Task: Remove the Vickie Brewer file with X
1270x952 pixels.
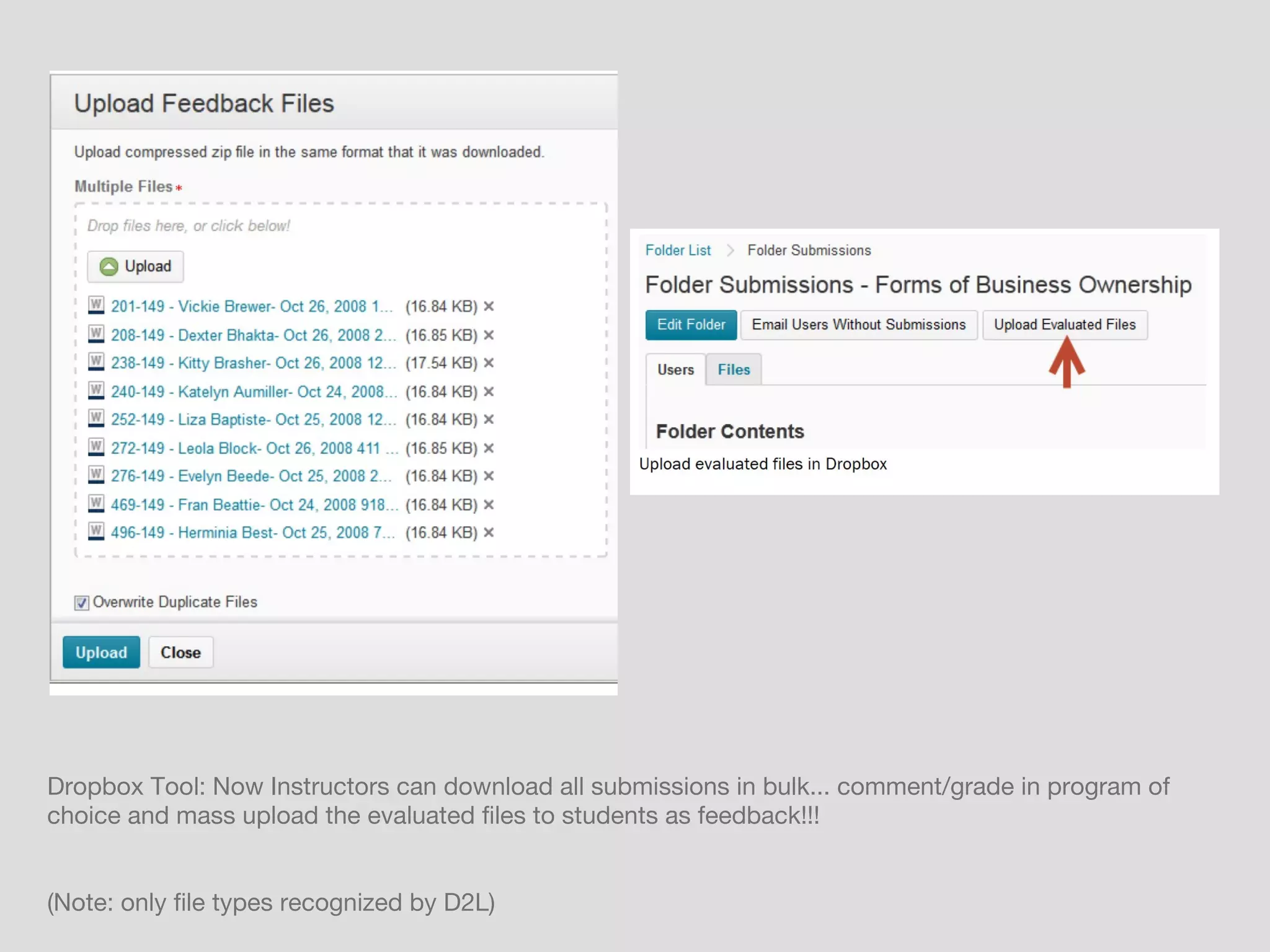Action: (489, 306)
